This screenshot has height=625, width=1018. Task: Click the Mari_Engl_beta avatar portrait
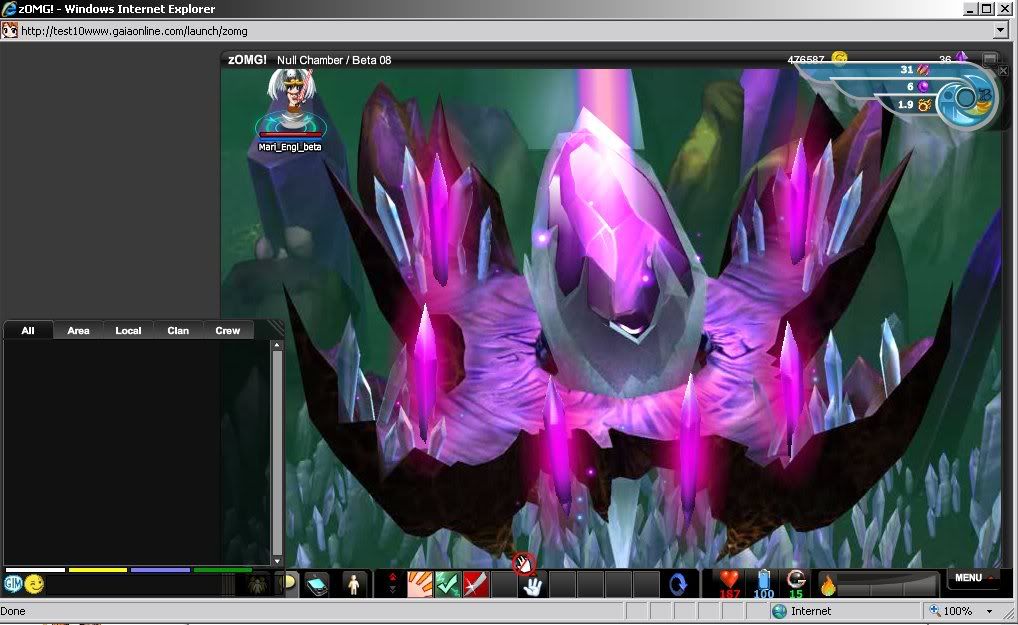pos(290,97)
